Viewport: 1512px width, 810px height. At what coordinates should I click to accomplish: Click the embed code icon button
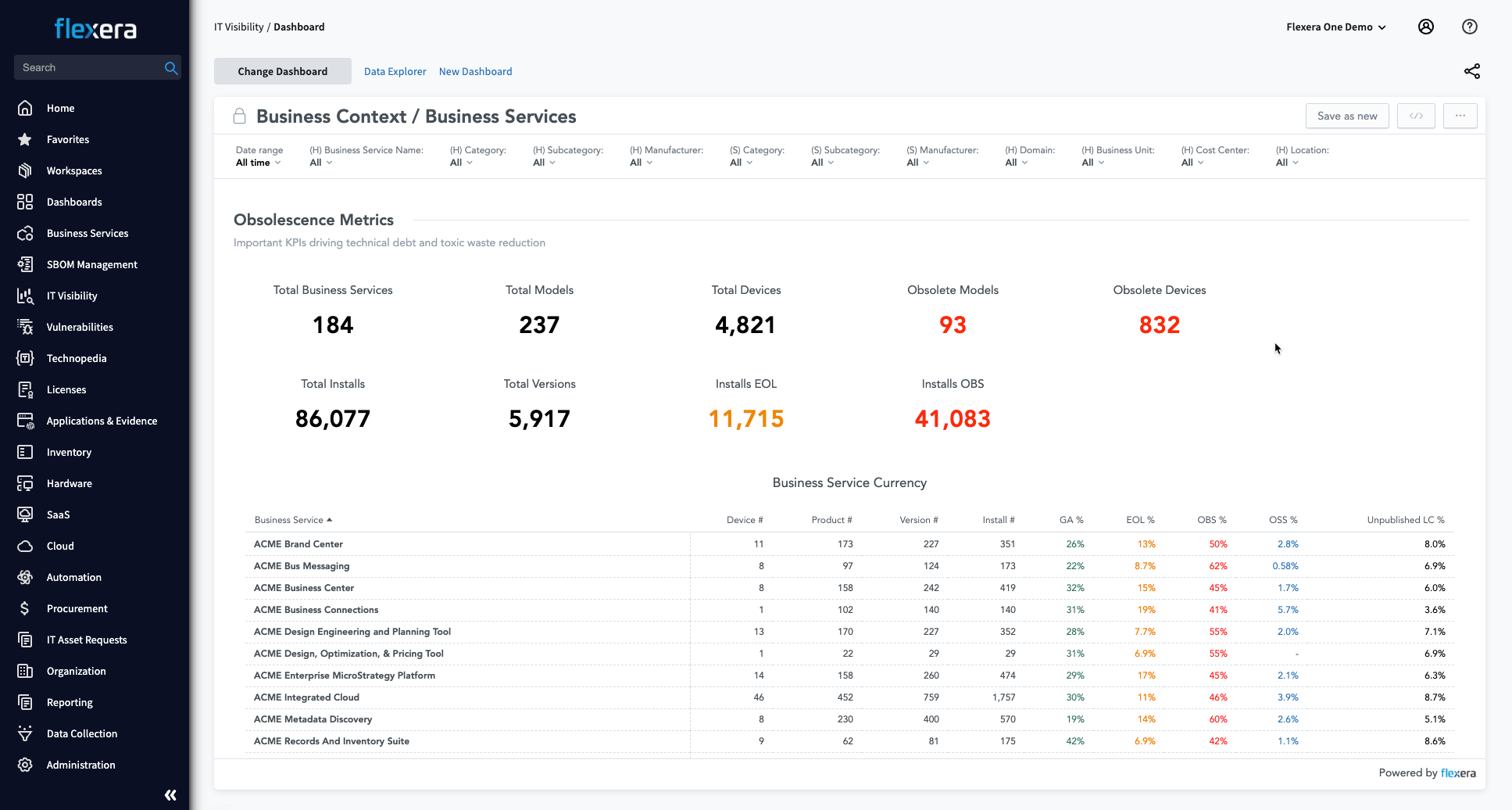pos(1416,116)
